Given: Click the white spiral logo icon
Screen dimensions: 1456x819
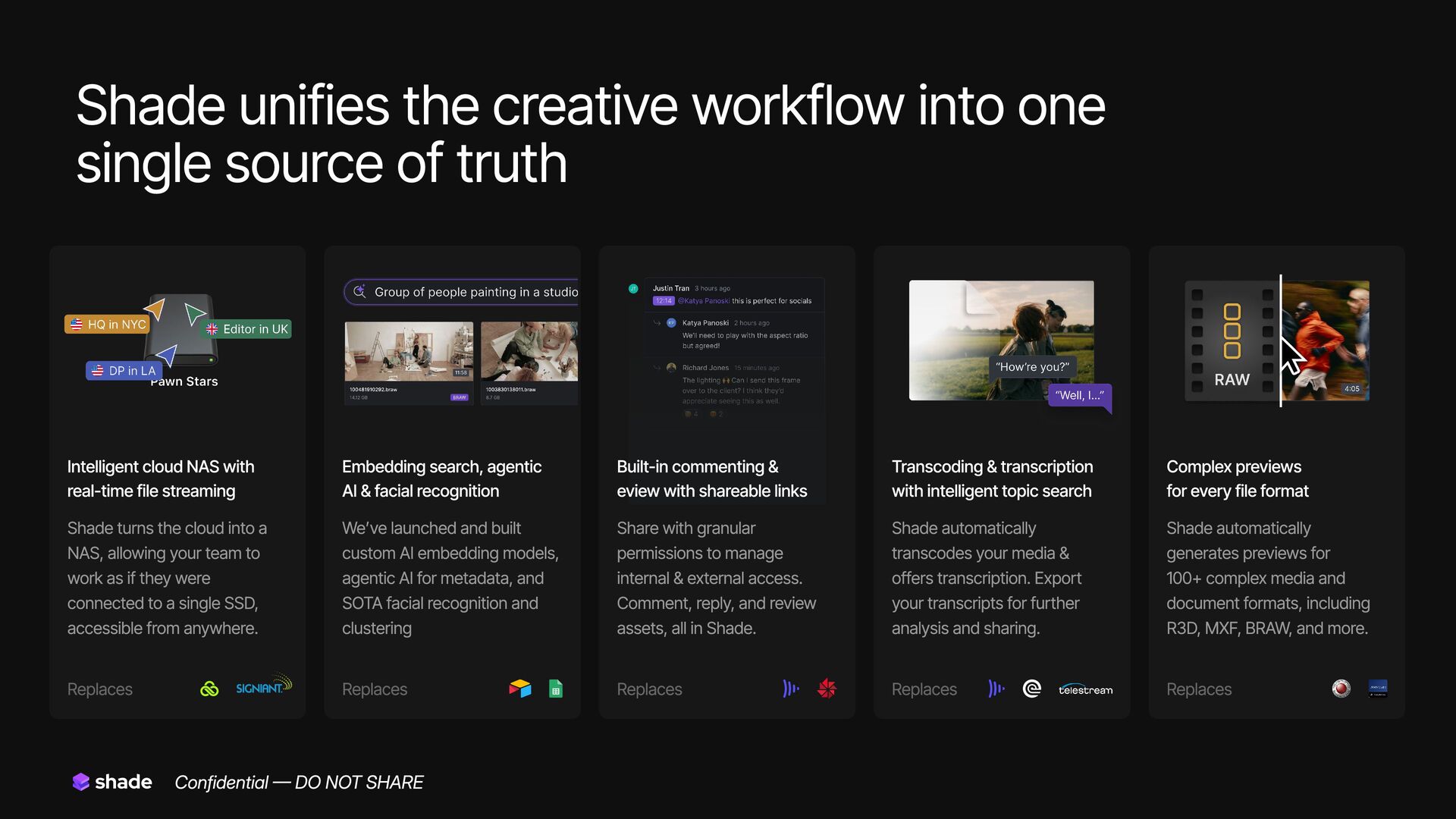Looking at the screenshot, I should click(1031, 689).
